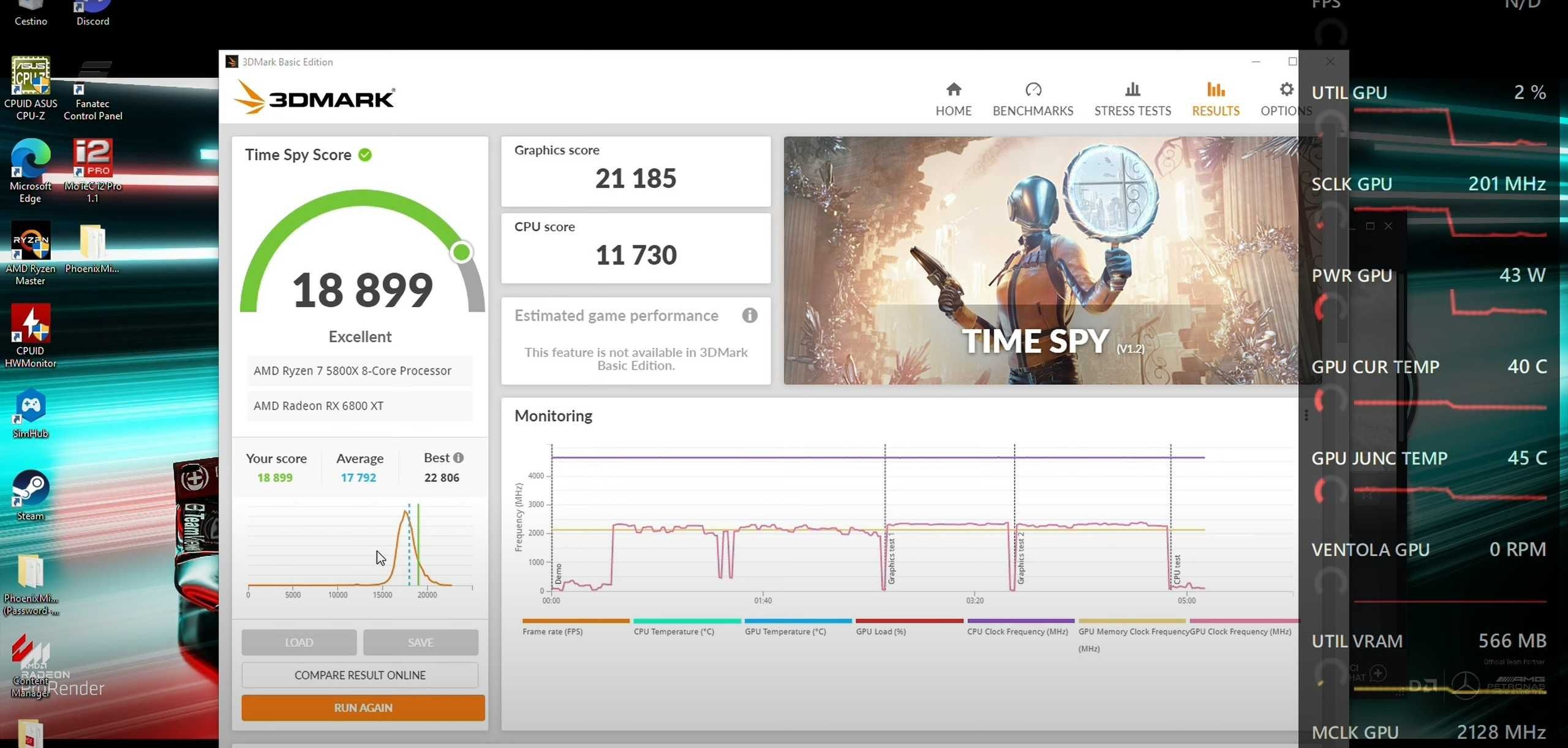Image resolution: width=1568 pixels, height=748 pixels.
Task: Open Microsoft Edge desktop icon
Action: (31, 171)
